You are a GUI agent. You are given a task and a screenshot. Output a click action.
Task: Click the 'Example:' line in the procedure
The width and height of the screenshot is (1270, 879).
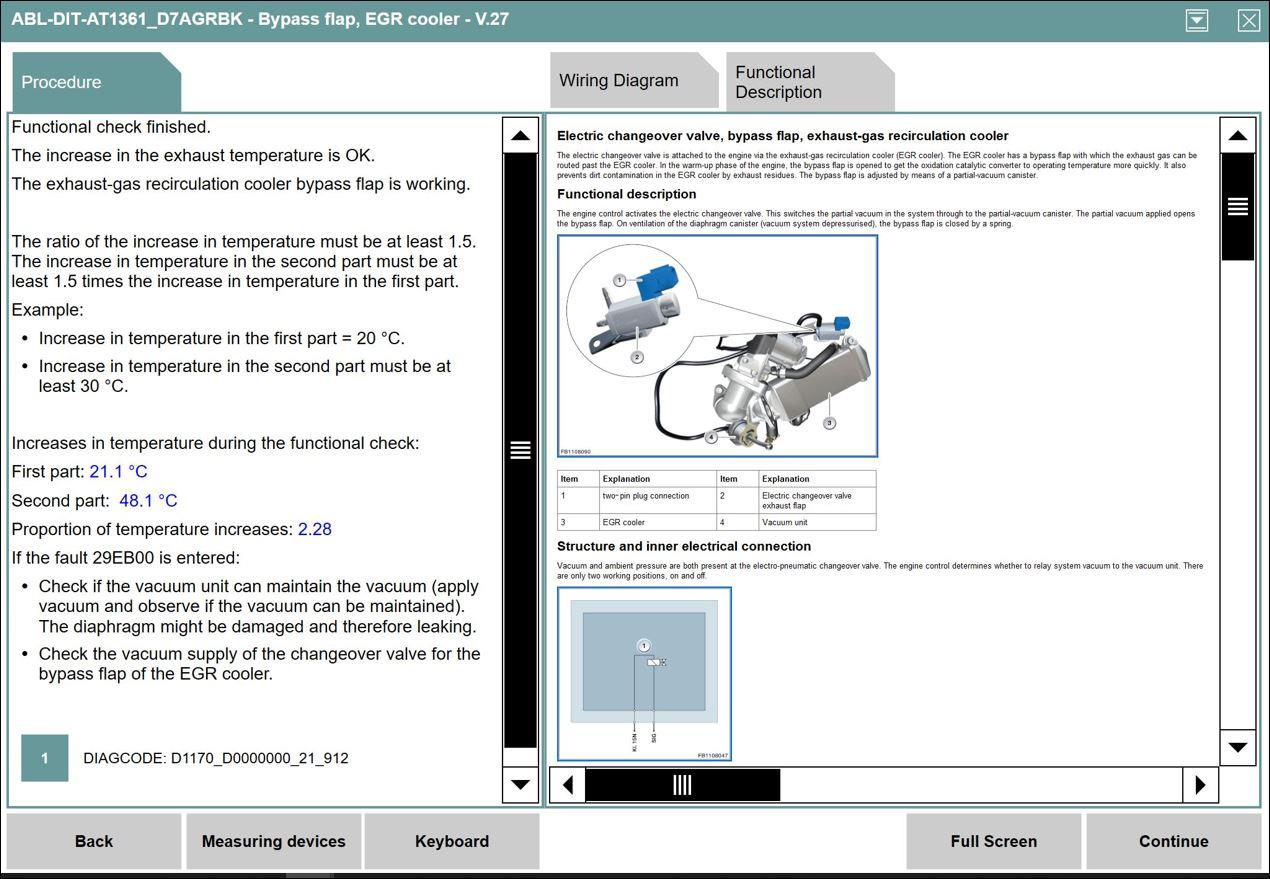coord(48,310)
